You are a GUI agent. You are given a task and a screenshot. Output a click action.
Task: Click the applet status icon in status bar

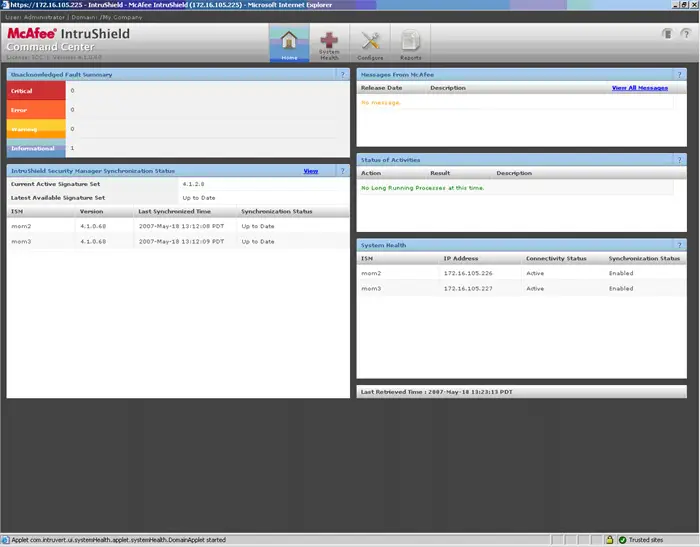coord(5,540)
